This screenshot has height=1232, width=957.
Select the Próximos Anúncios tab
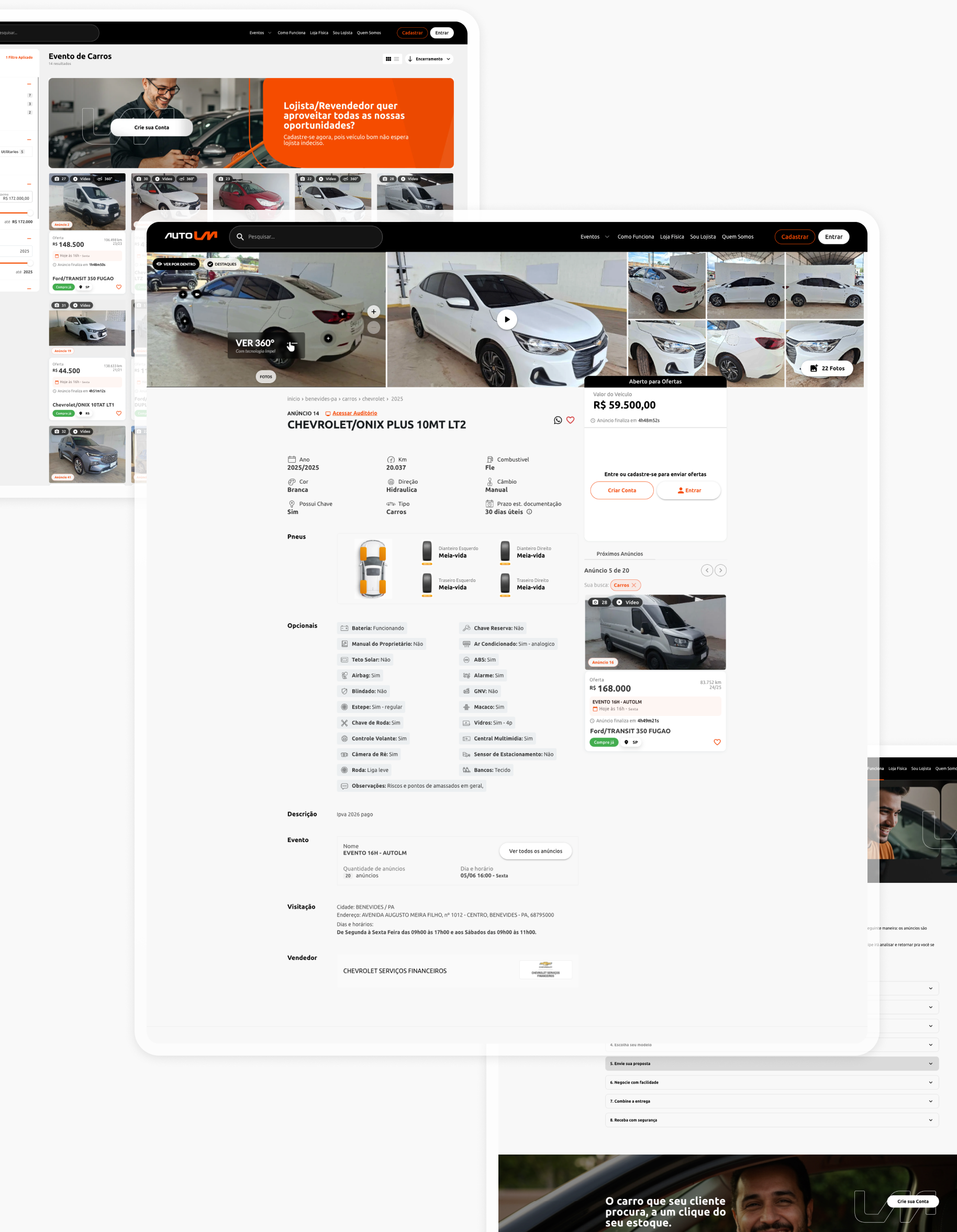pyautogui.click(x=619, y=554)
